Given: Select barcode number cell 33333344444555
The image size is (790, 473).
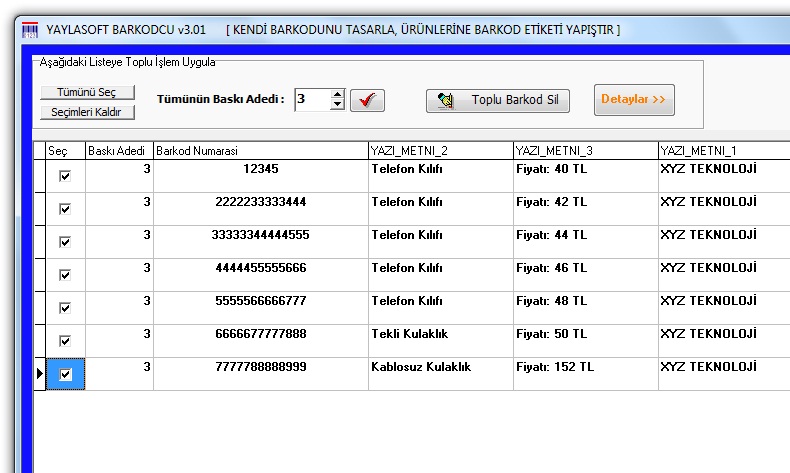Looking at the screenshot, I should click(261, 242).
